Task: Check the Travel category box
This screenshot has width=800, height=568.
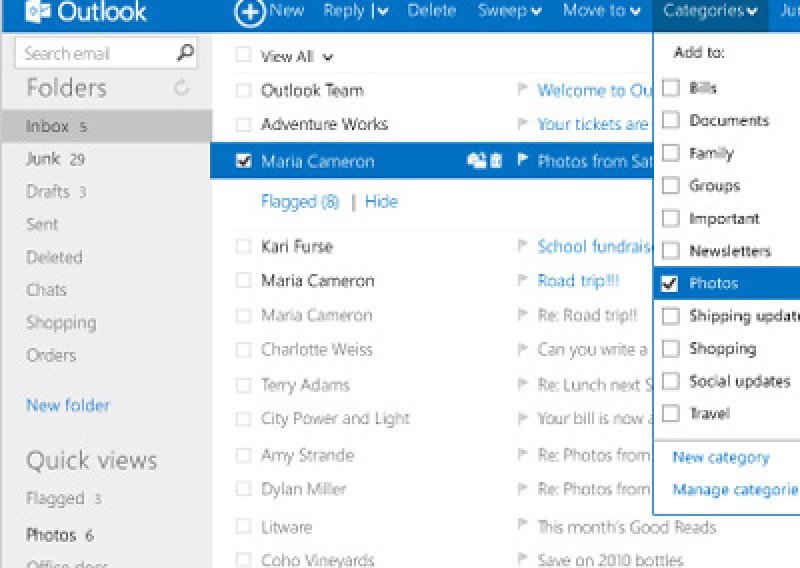Action: [670, 413]
